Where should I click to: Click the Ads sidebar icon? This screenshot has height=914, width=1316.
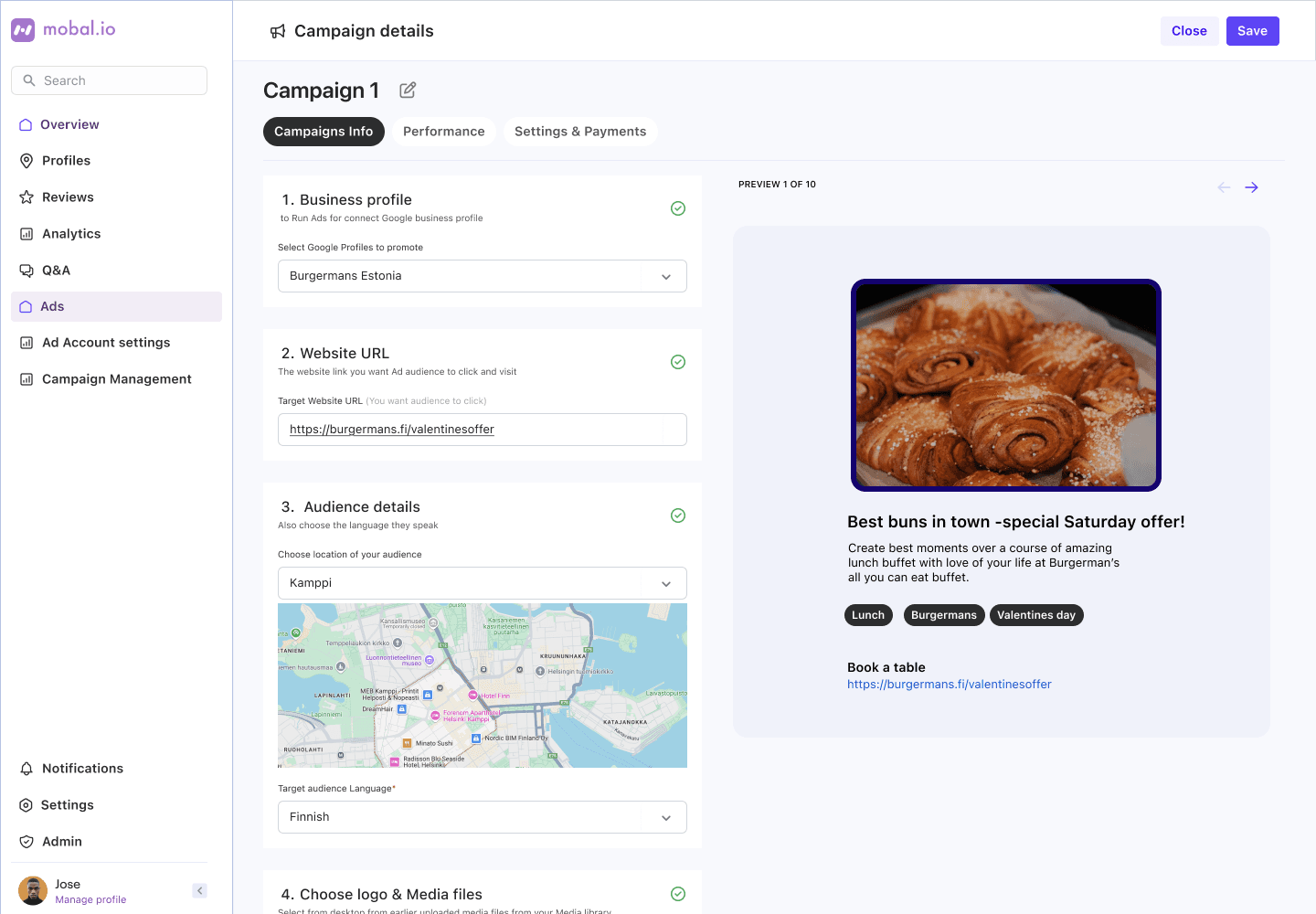(x=26, y=307)
